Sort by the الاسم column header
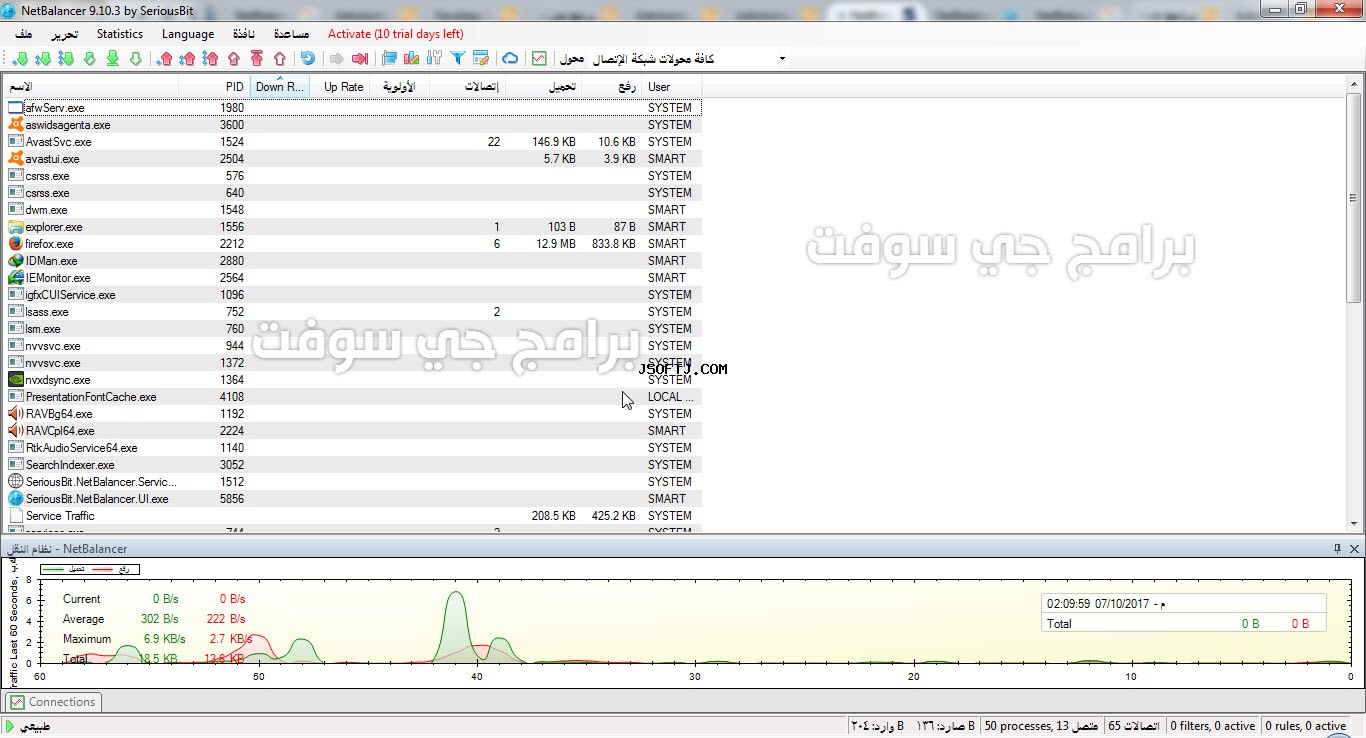The width and height of the screenshot is (1366, 738). (x=92, y=87)
